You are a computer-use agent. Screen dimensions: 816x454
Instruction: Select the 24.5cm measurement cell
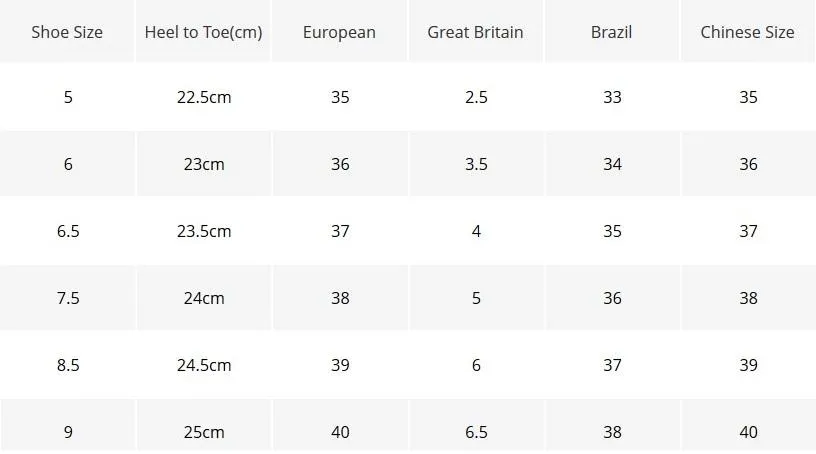pyautogui.click(x=203, y=365)
